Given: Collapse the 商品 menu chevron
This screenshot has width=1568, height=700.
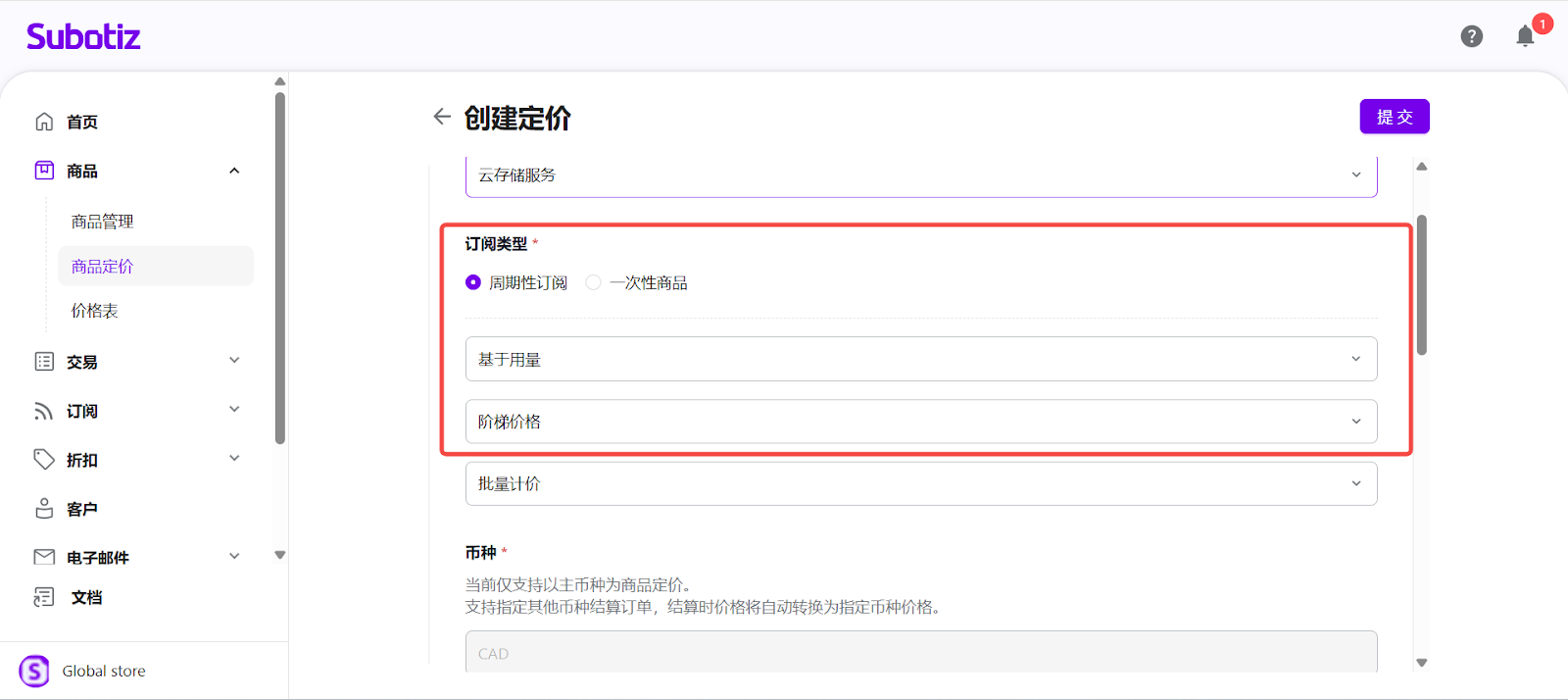Looking at the screenshot, I should tap(234, 171).
